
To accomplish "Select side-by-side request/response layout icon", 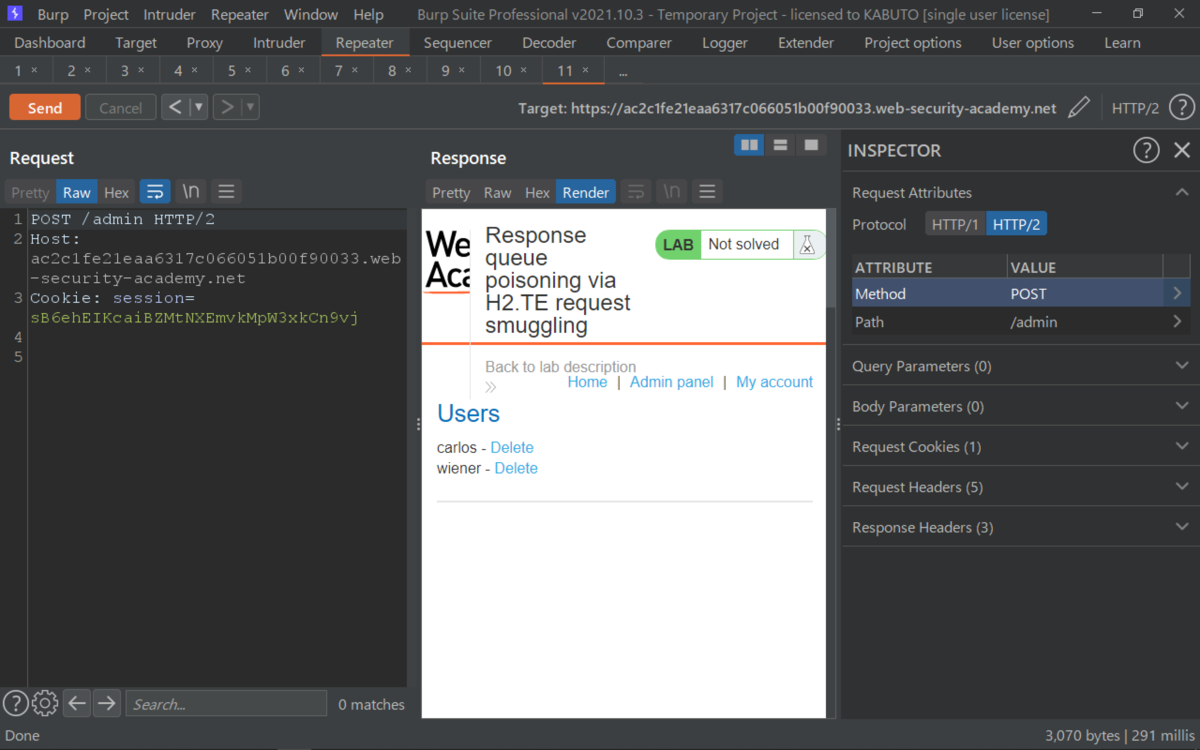I will pyautogui.click(x=749, y=145).
